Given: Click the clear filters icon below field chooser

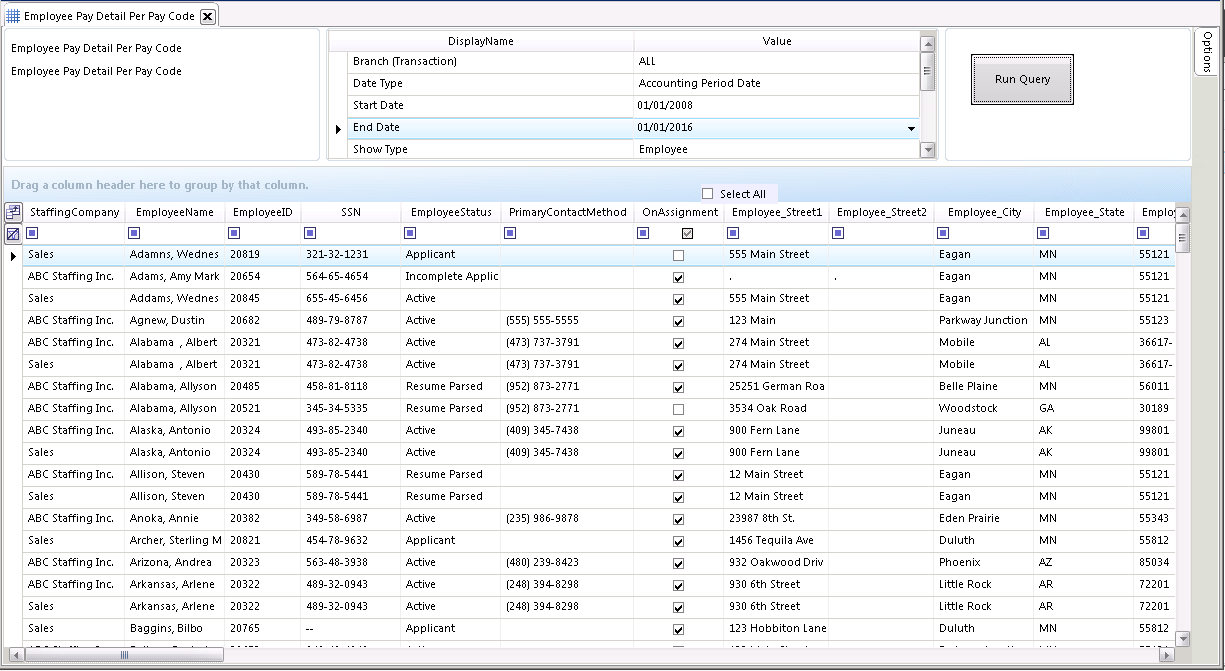Looking at the screenshot, I should [x=13, y=234].
